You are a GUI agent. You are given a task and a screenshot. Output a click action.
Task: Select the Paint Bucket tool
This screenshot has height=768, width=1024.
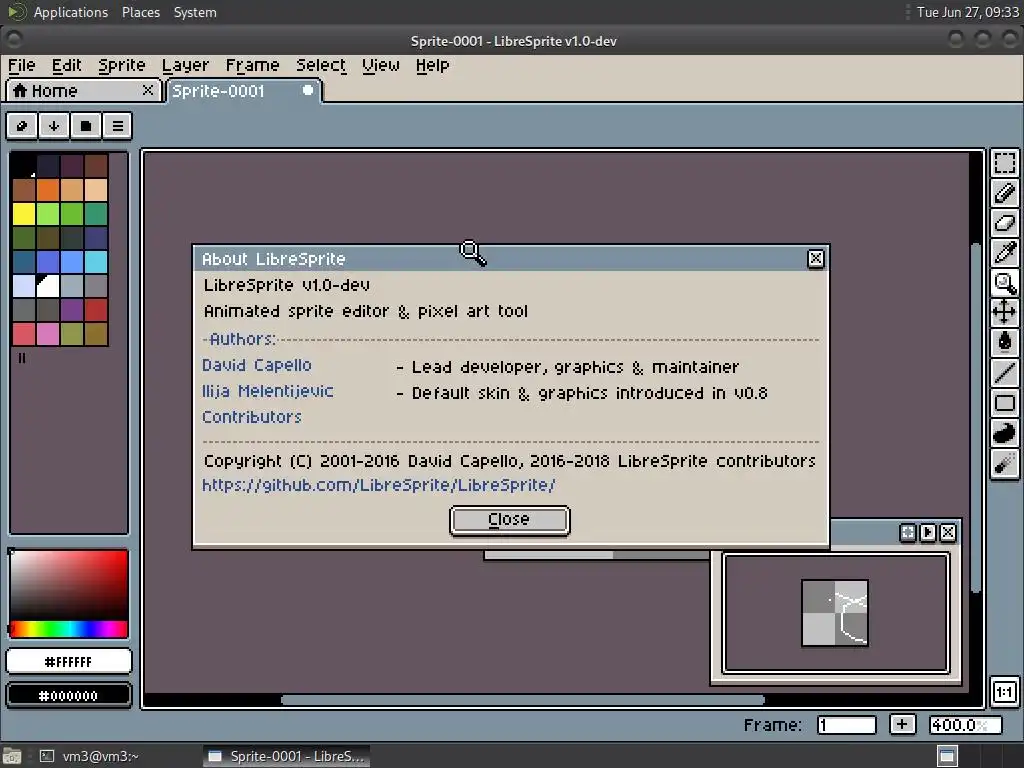coord(1005,342)
